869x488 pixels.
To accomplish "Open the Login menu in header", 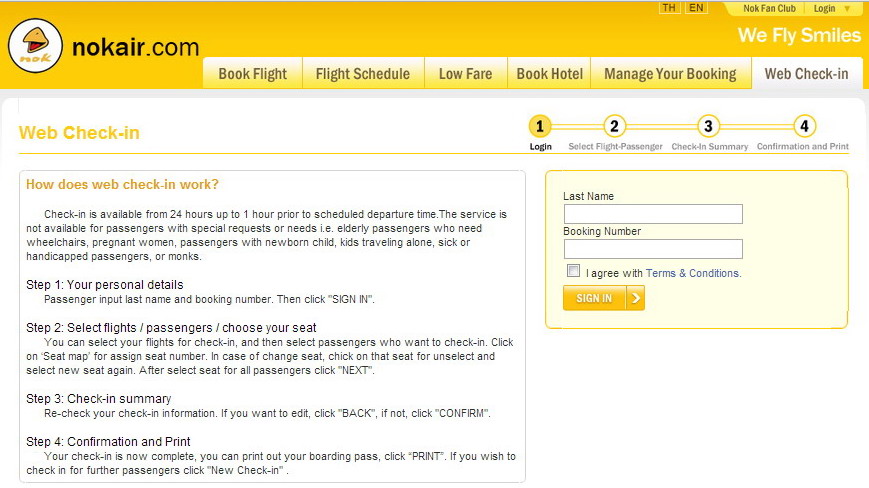I will pos(824,8).
